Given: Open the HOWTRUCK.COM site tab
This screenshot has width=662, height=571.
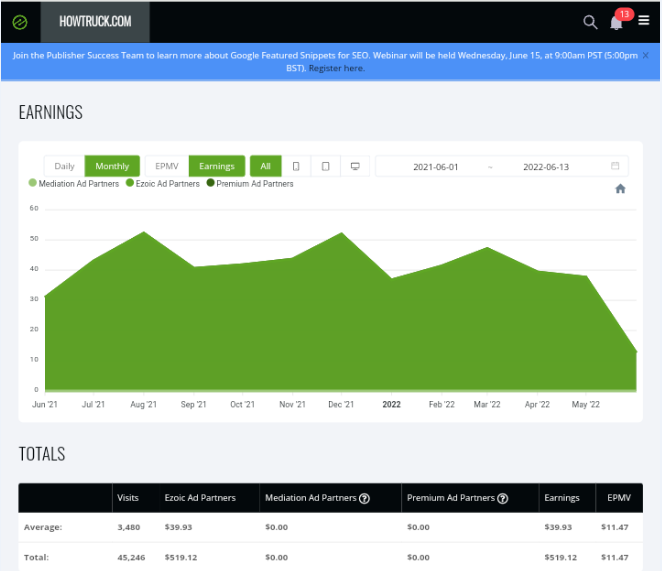Looking at the screenshot, I should click(x=95, y=22).
